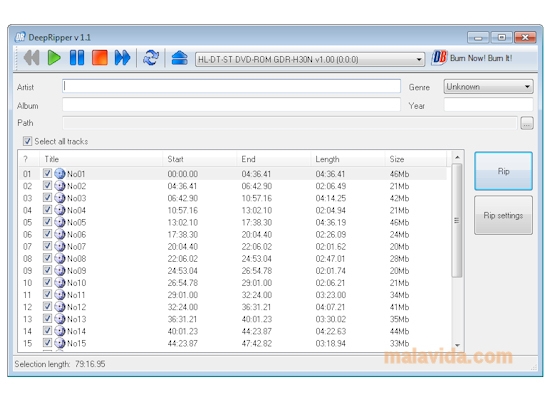The height and width of the screenshot is (400, 550).
Task: Start playback with the green Play button
Action: [54, 58]
